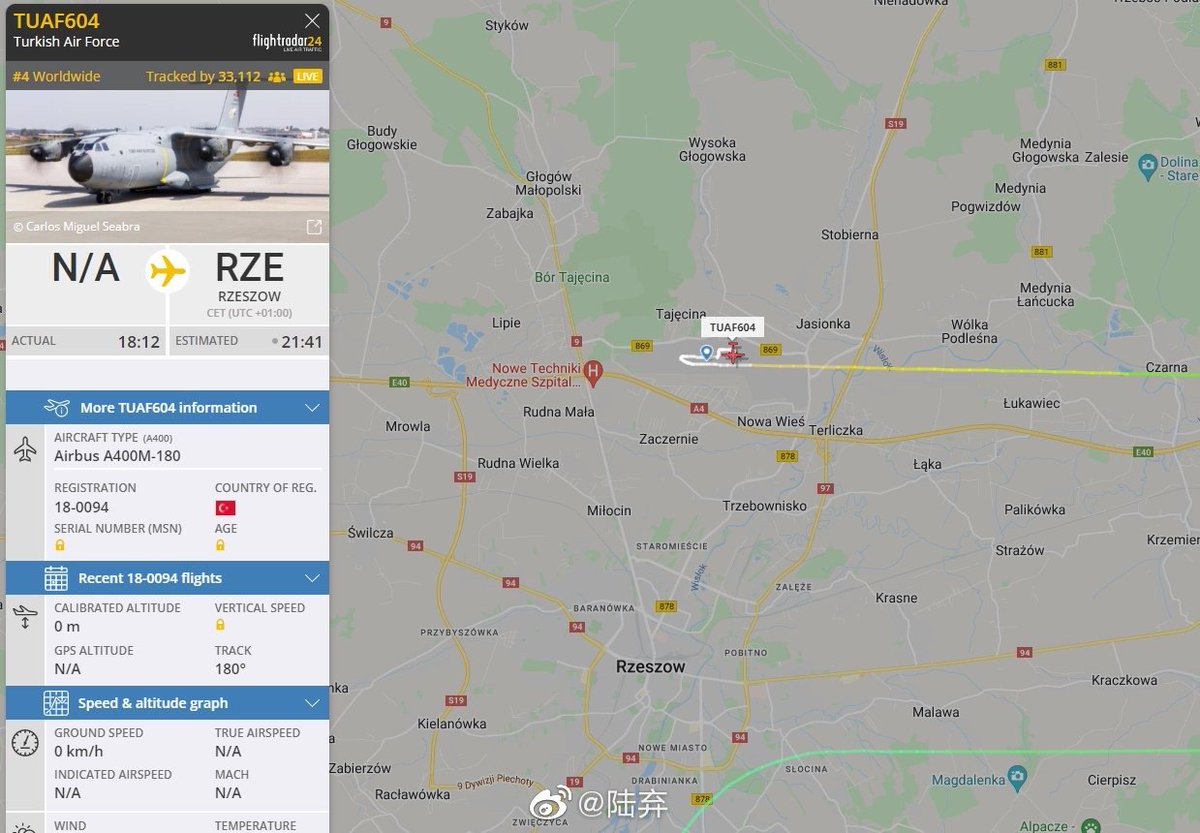This screenshot has height=833, width=1200.
Task: Click the blue airport pin marker near Jasionka
Action: [706, 352]
